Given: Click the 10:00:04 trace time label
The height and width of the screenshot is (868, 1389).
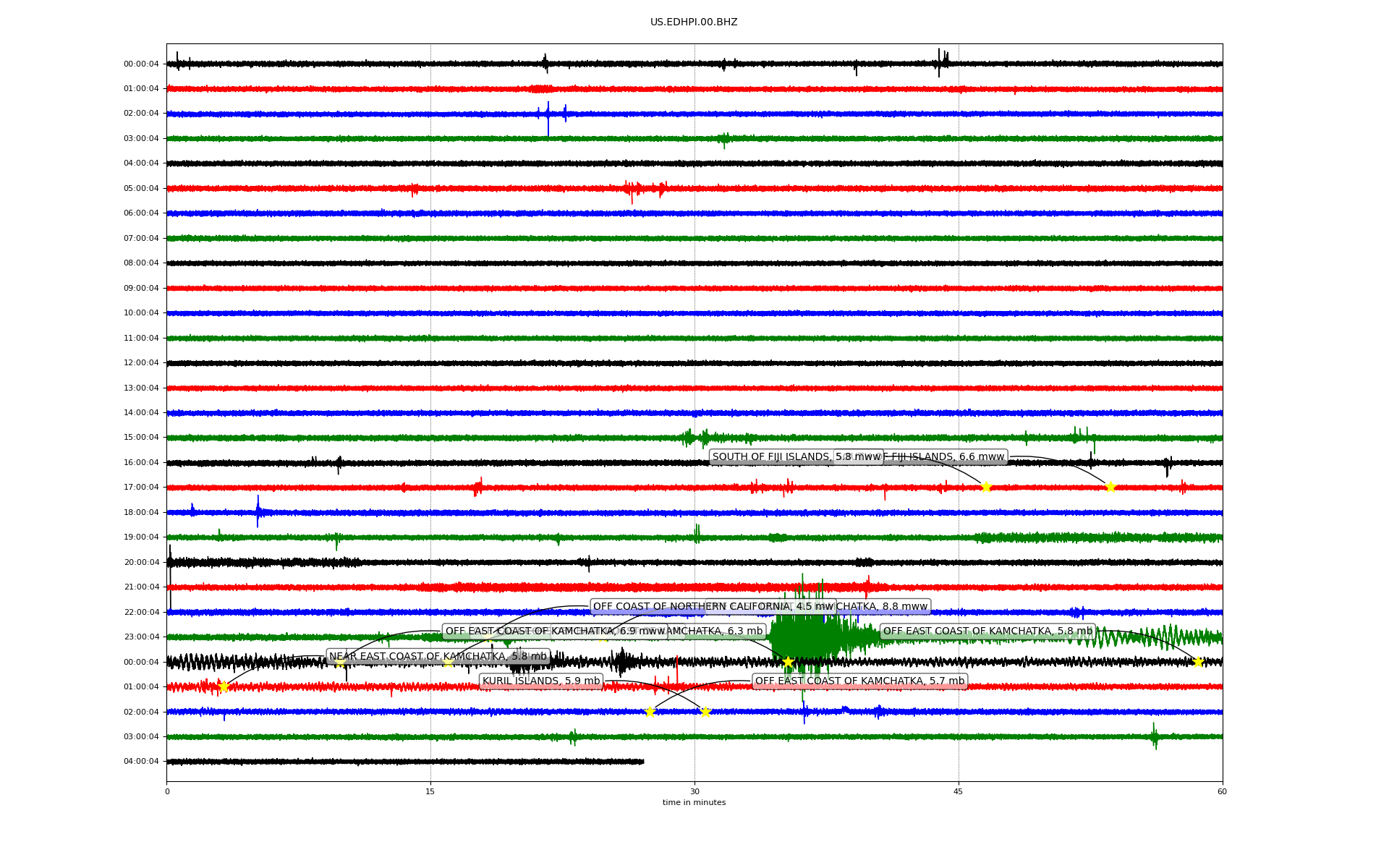Looking at the screenshot, I should coord(141,313).
